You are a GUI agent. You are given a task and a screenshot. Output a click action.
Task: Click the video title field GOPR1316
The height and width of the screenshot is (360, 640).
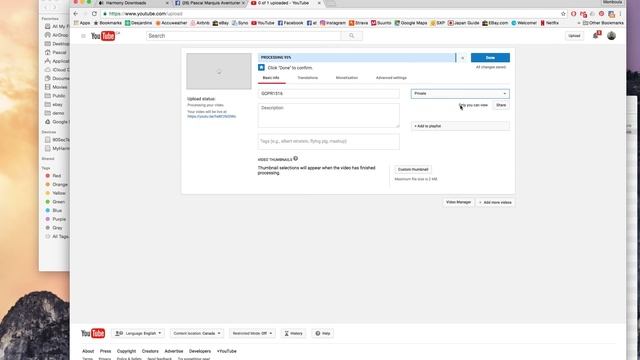pos(329,93)
